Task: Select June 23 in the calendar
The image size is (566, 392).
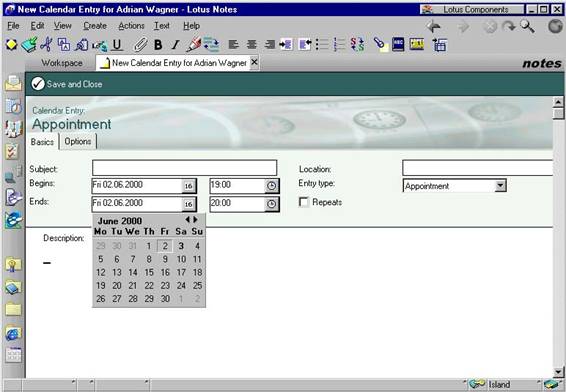Action: [x=165, y=286]
